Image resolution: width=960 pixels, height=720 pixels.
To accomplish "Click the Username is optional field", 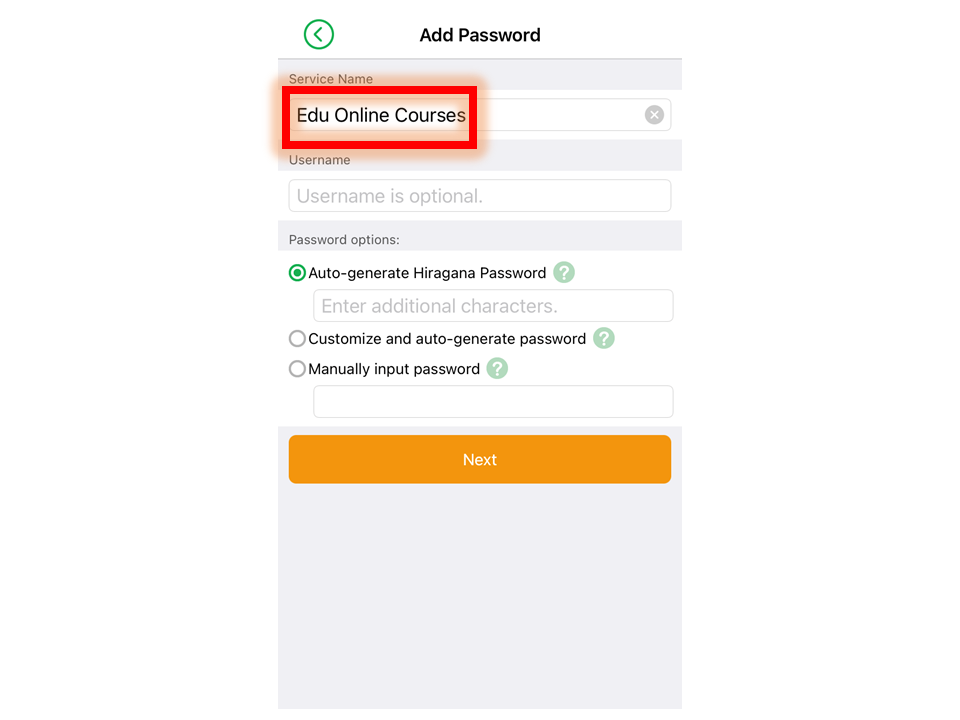I will (479, 196).
